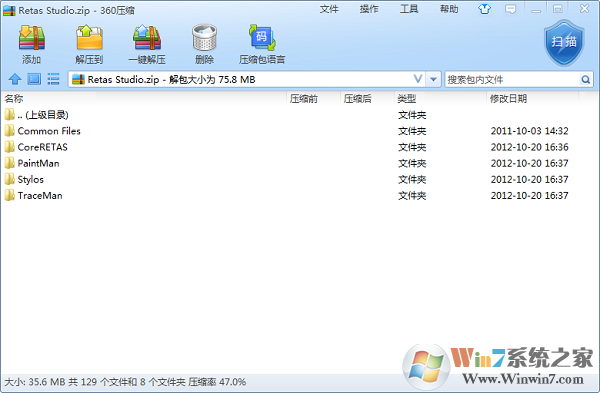Select the '.. (上级目录)' row text
The image size is (600, 393).
43,115
